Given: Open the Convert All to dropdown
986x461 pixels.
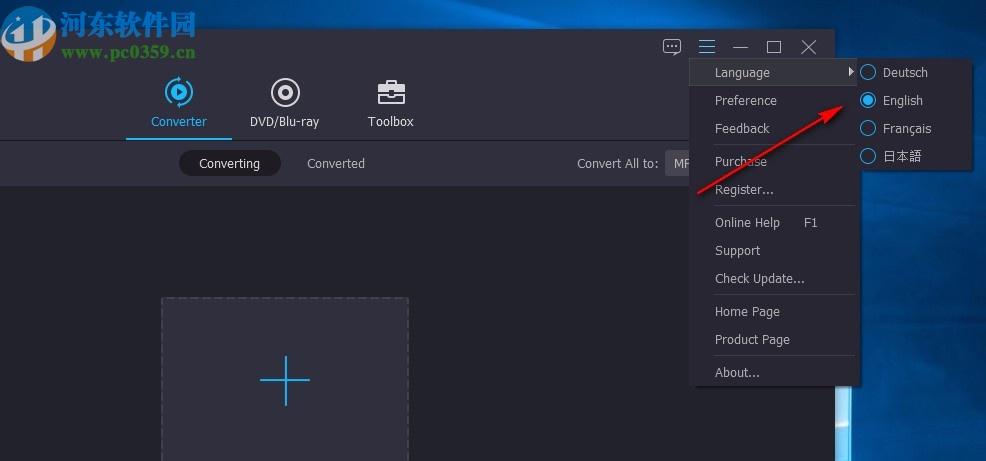Looking at the screenshot, I should pyautogui.click(x=678, y=164).
